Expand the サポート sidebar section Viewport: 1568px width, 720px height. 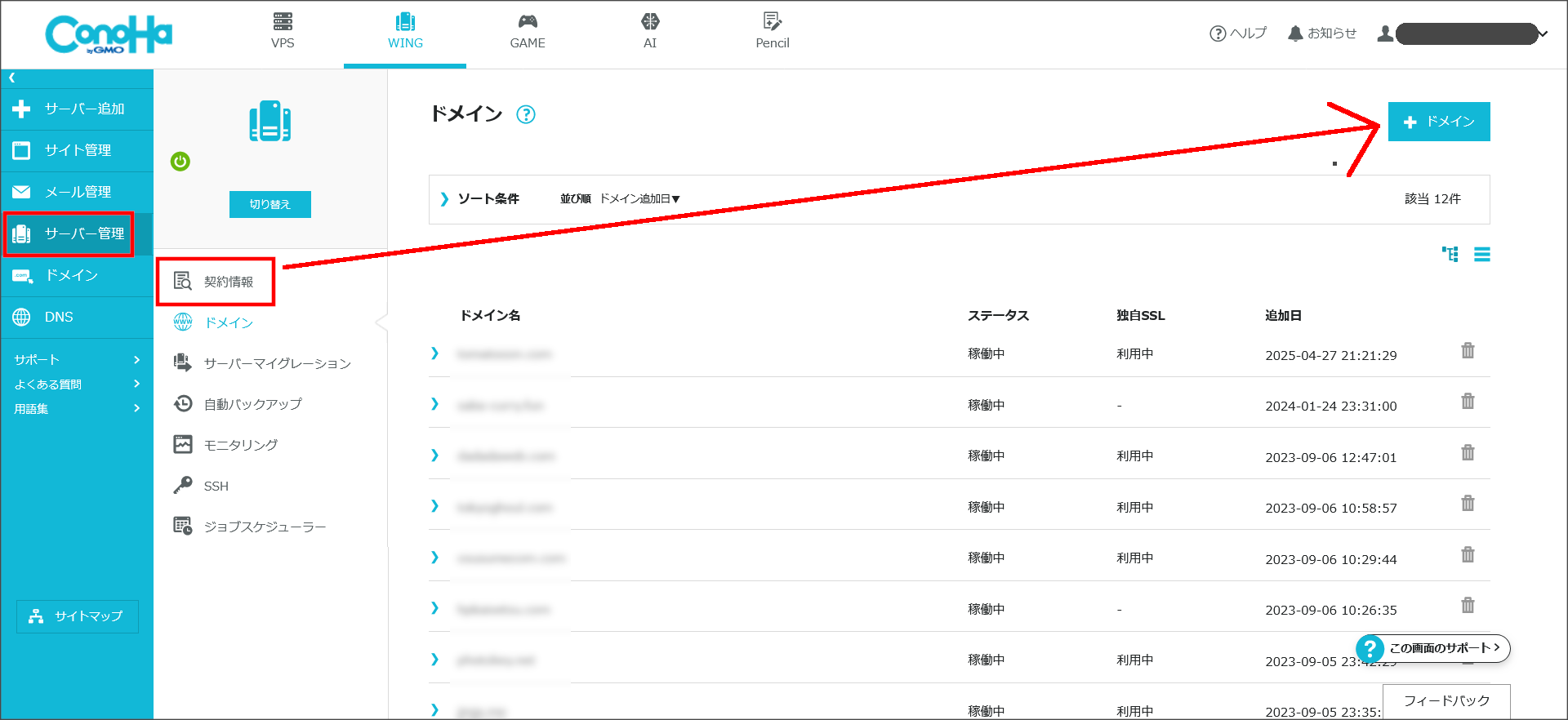pyautogui.click(x=77, y=360)
